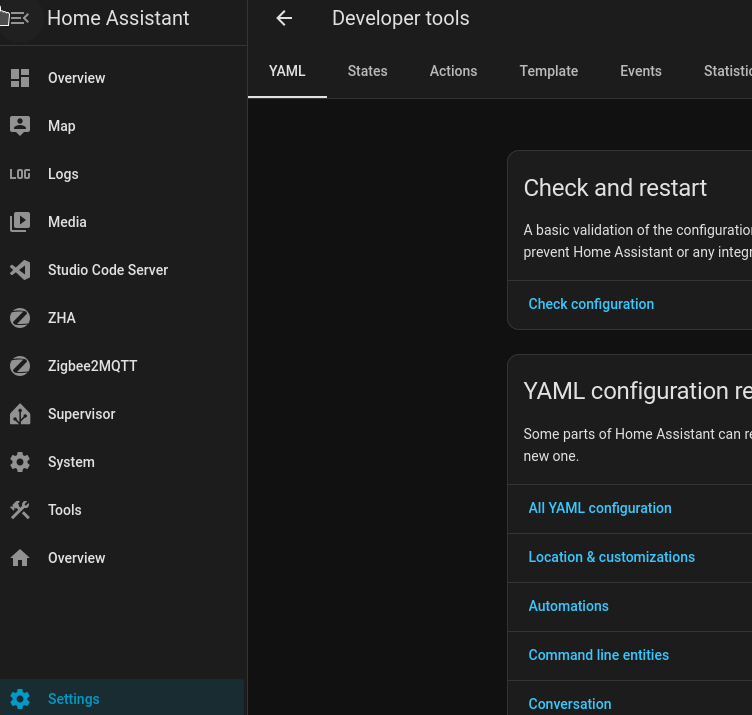
Task: Click the ZHA Zigbee icon
Action: click(20, 318)
